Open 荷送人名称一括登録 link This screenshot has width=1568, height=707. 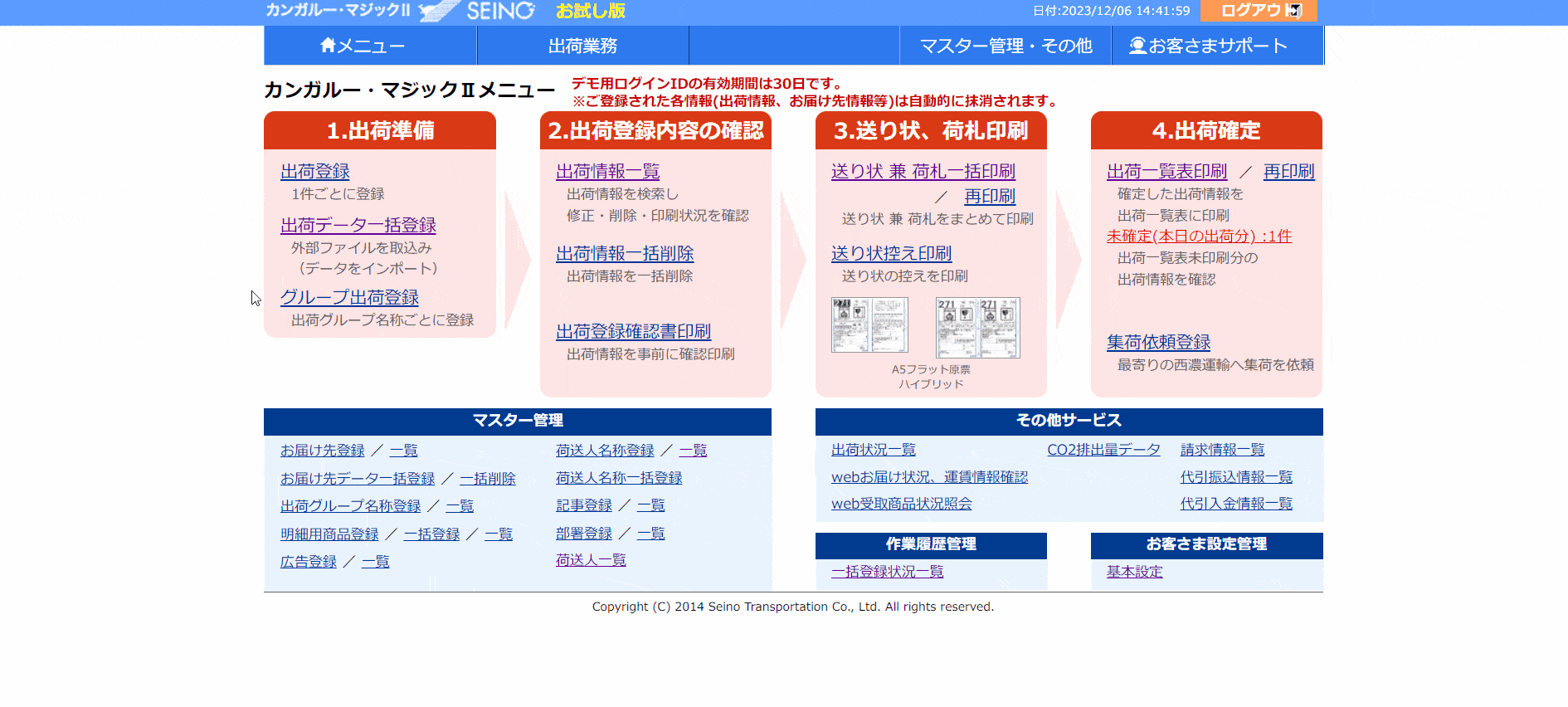coord(620,477)
